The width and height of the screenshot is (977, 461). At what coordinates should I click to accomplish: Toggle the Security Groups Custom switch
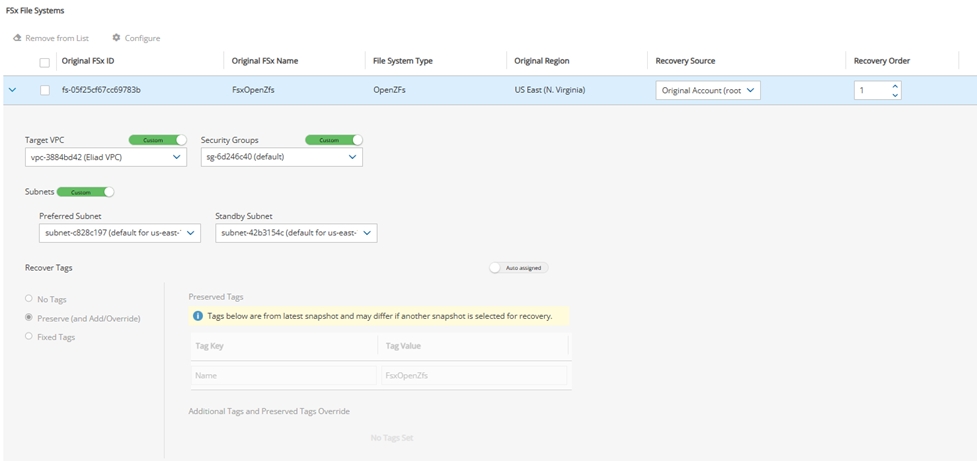[x=334, y=140]
